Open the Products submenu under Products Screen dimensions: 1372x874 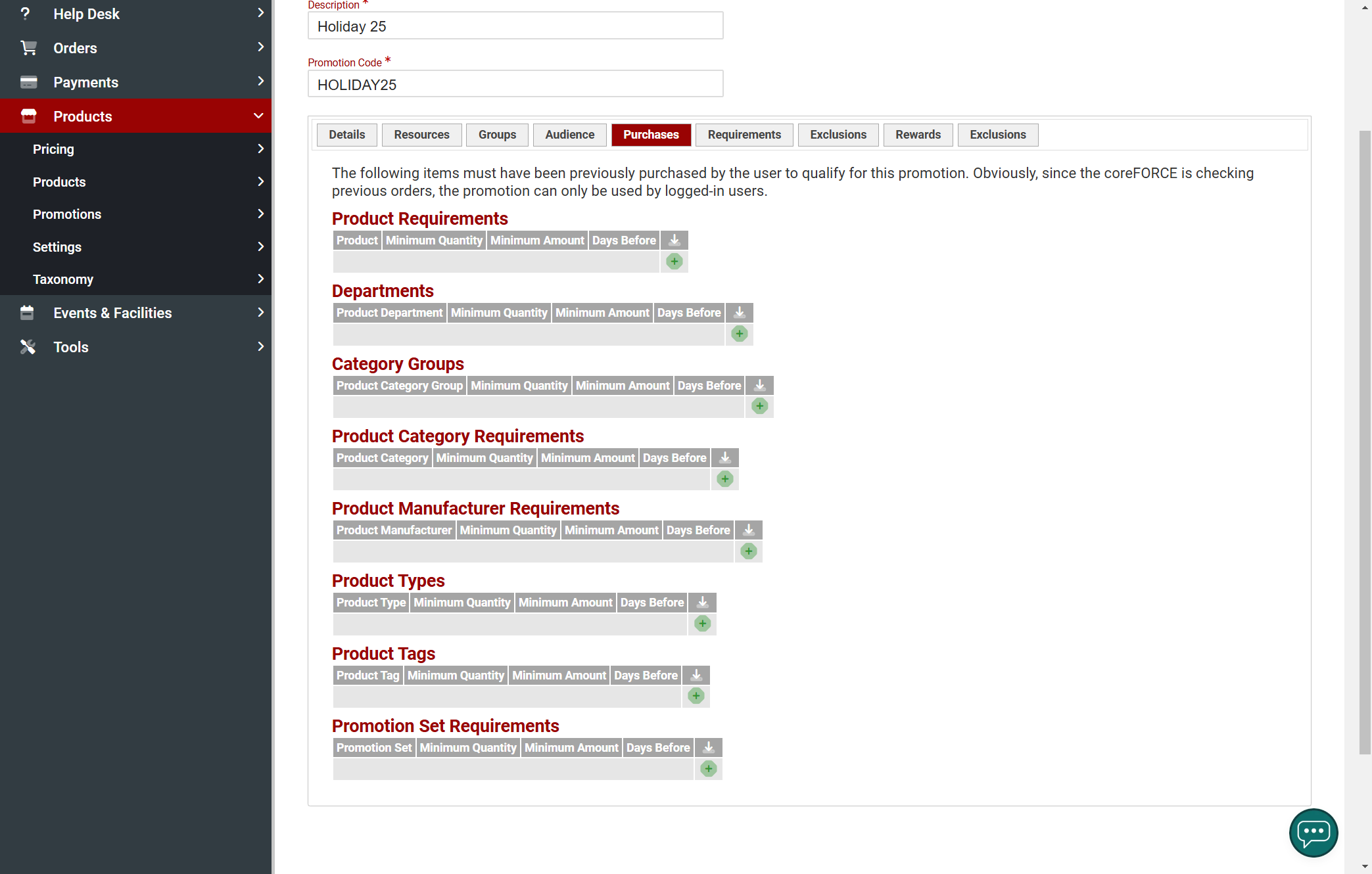pos(135,182)
